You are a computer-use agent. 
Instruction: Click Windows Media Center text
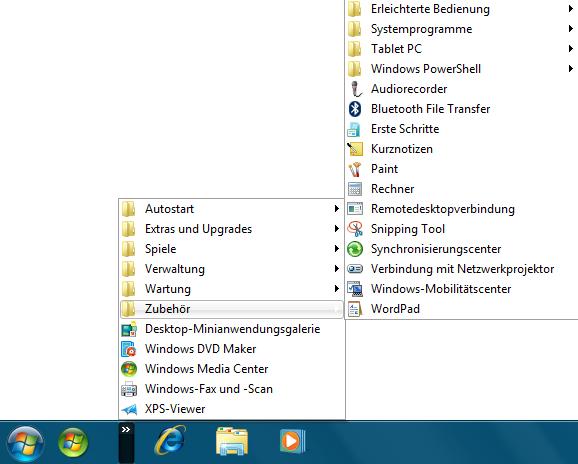click(206, 369)
